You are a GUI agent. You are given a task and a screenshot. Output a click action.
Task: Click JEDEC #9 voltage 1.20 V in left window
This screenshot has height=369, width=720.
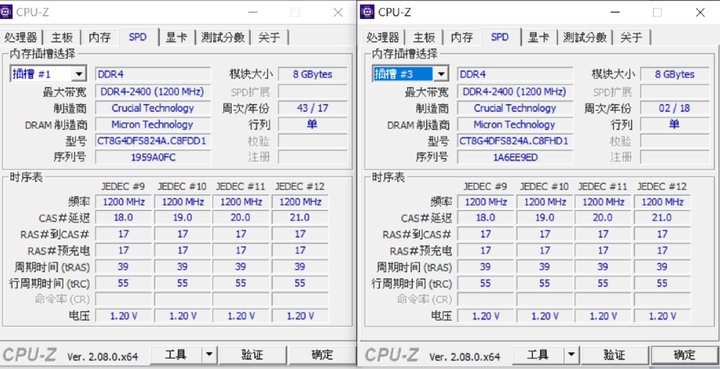pyautogui.click(x=124, y=316)
